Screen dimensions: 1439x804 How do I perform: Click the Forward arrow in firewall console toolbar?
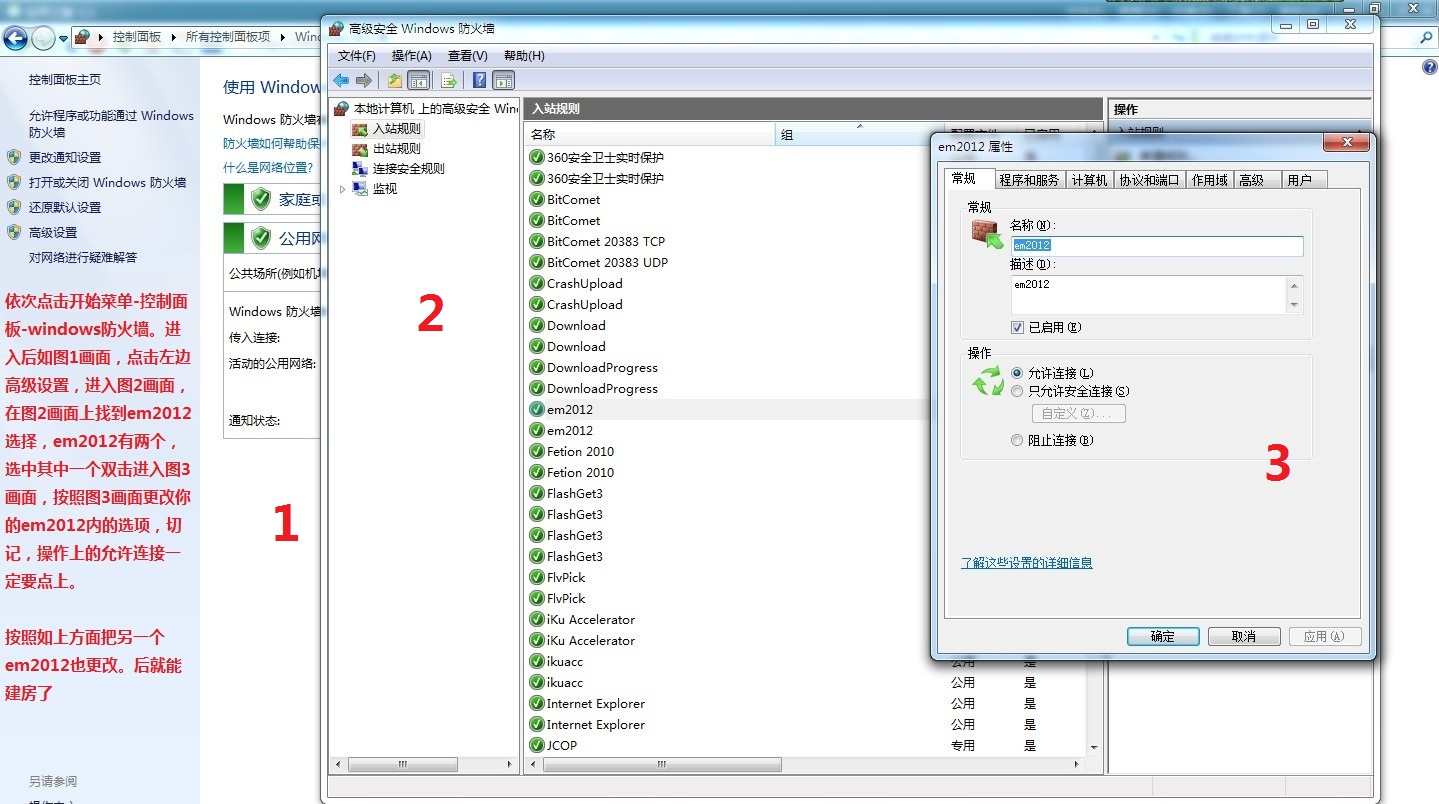(x=364, y=80)
